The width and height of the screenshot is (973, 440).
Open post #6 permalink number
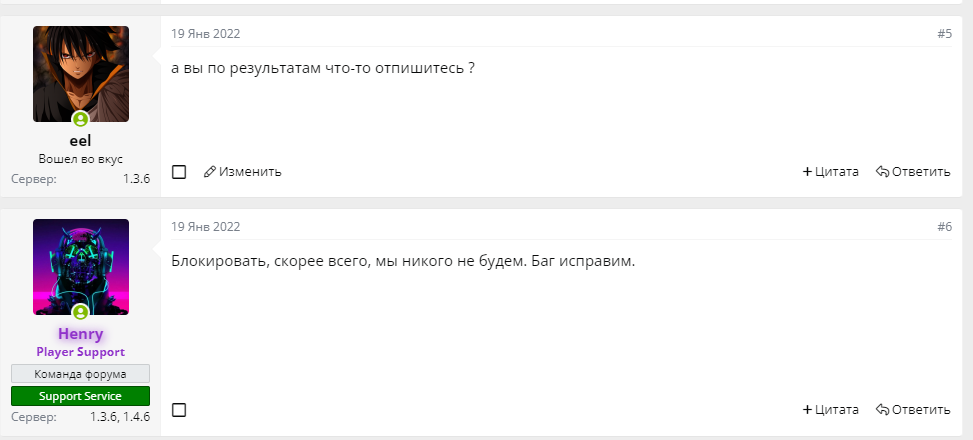(x=944, y=227)
